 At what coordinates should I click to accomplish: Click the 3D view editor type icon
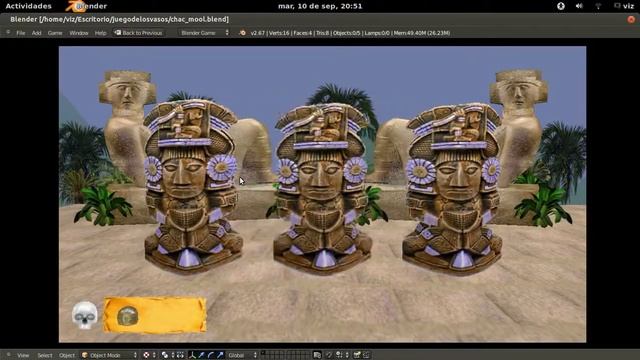8,355
